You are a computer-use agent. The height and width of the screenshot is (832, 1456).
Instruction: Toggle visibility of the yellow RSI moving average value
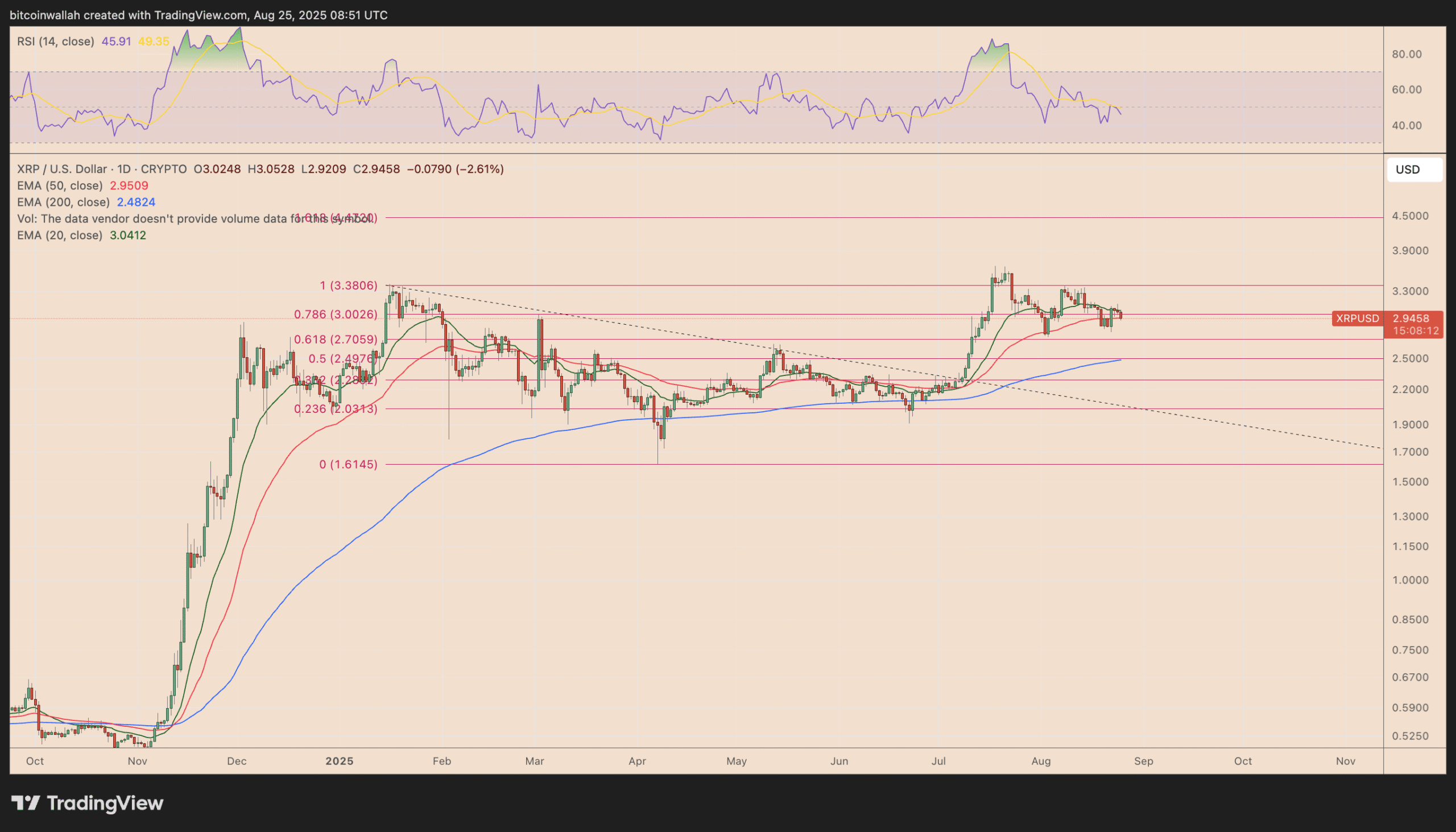click(153, 41)
